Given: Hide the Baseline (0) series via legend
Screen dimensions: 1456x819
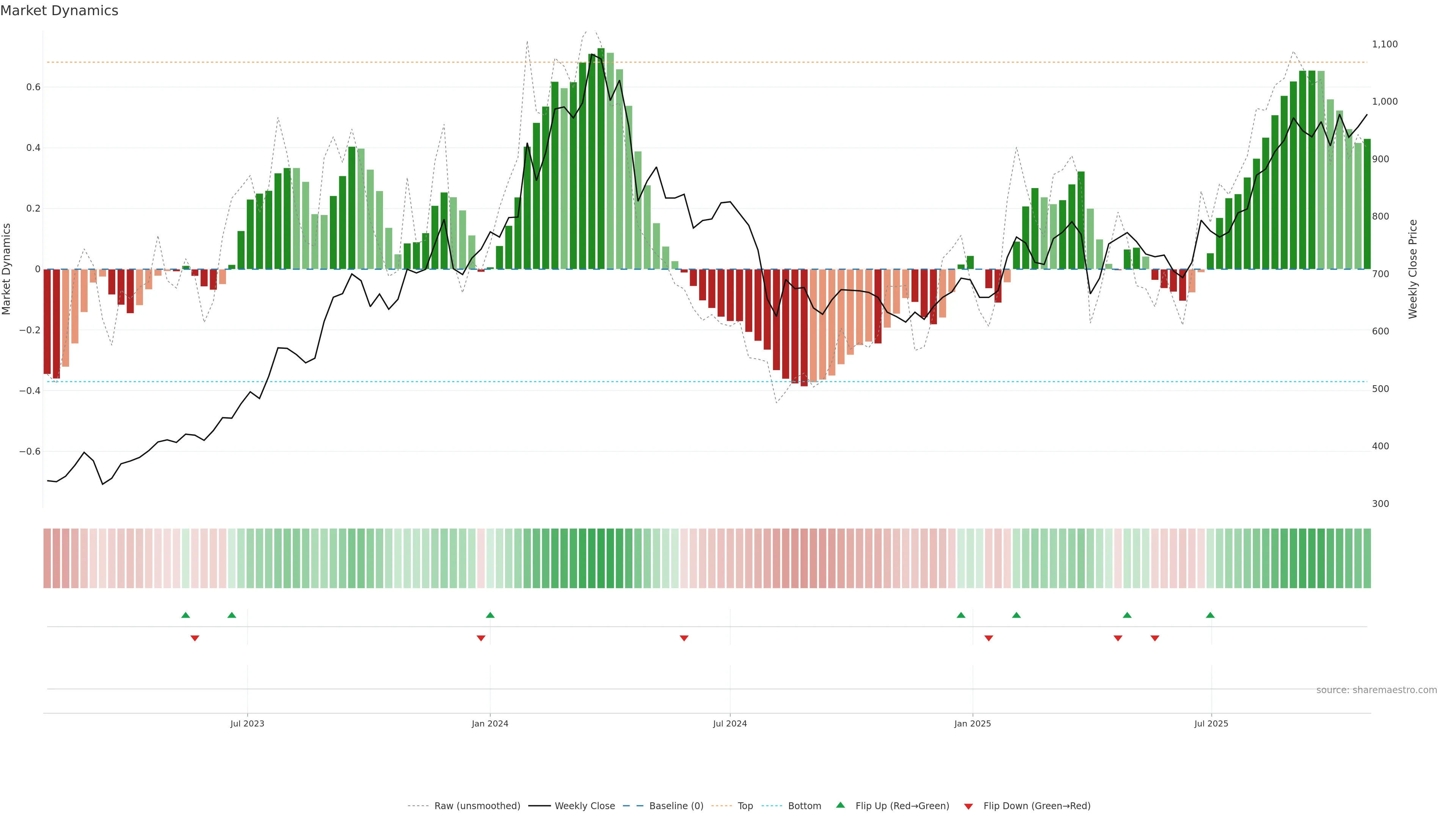Looking at the screenshot, I should click(x=676, y=806).
